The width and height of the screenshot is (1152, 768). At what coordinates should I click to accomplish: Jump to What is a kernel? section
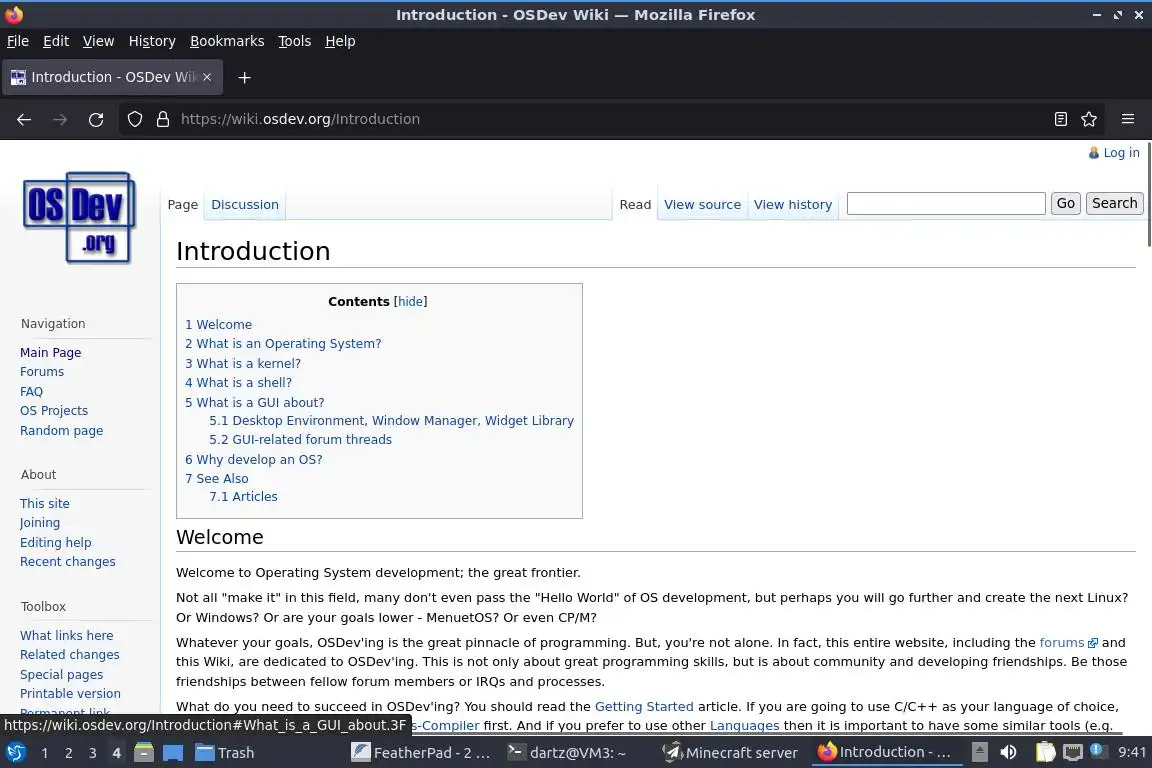click(242, 363)
